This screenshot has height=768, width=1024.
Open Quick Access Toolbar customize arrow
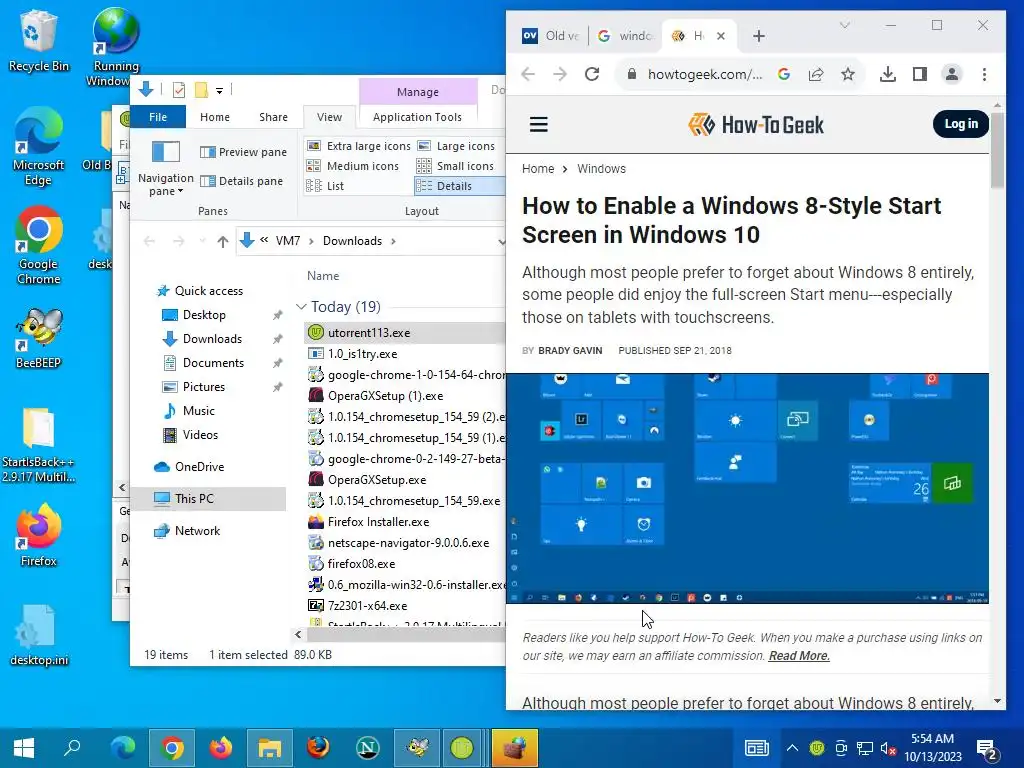point(219,91)
